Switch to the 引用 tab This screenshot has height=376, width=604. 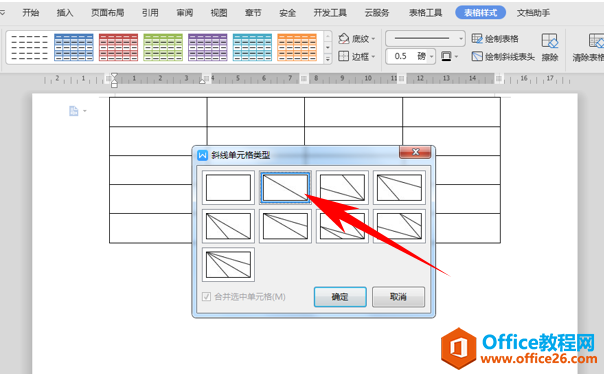(150, 13)
